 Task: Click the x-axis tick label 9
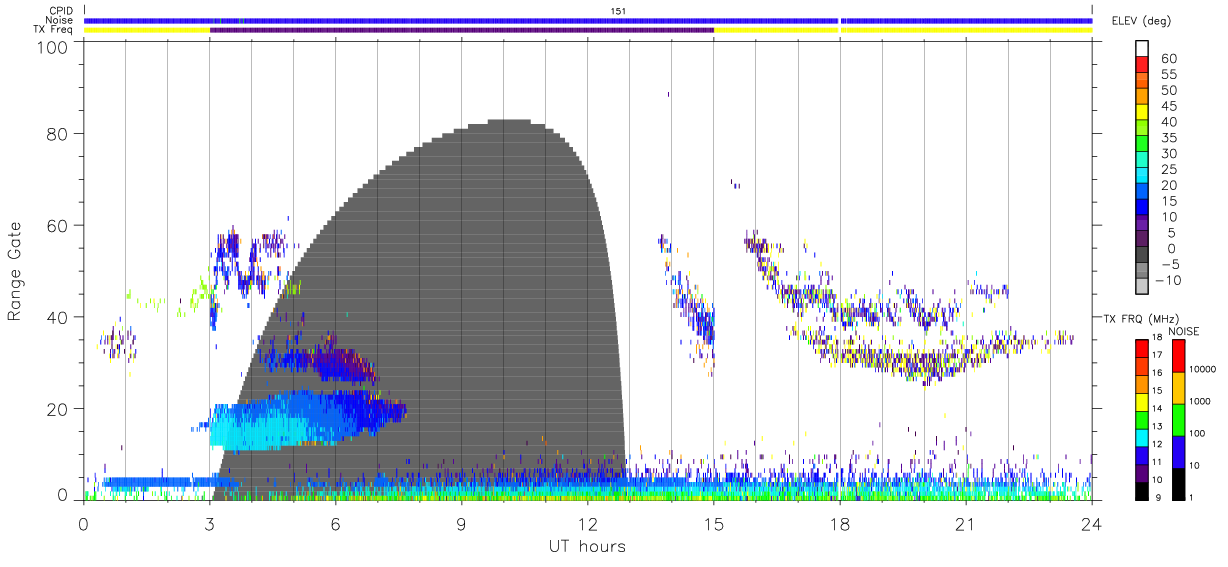click(461, 524)
